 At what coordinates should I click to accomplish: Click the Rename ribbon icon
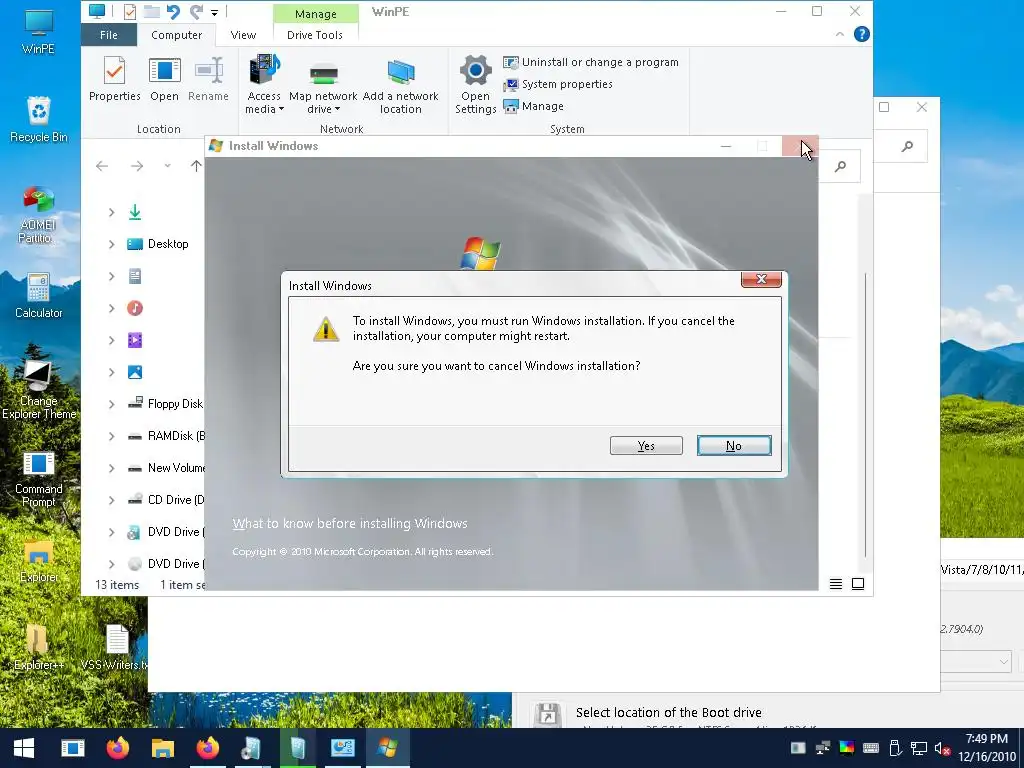(208, 78)
